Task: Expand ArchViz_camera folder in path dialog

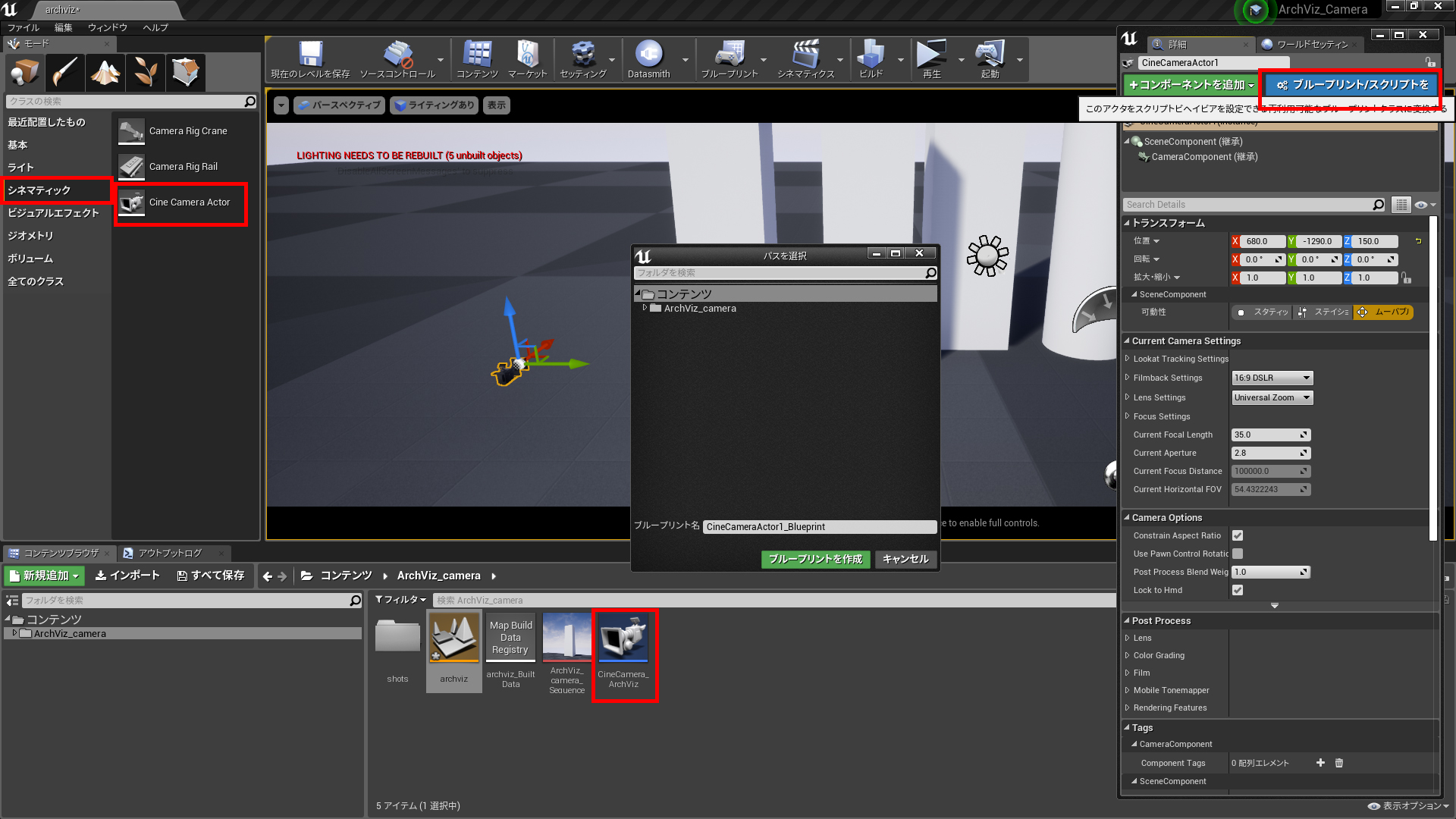Action: (645, 308)
